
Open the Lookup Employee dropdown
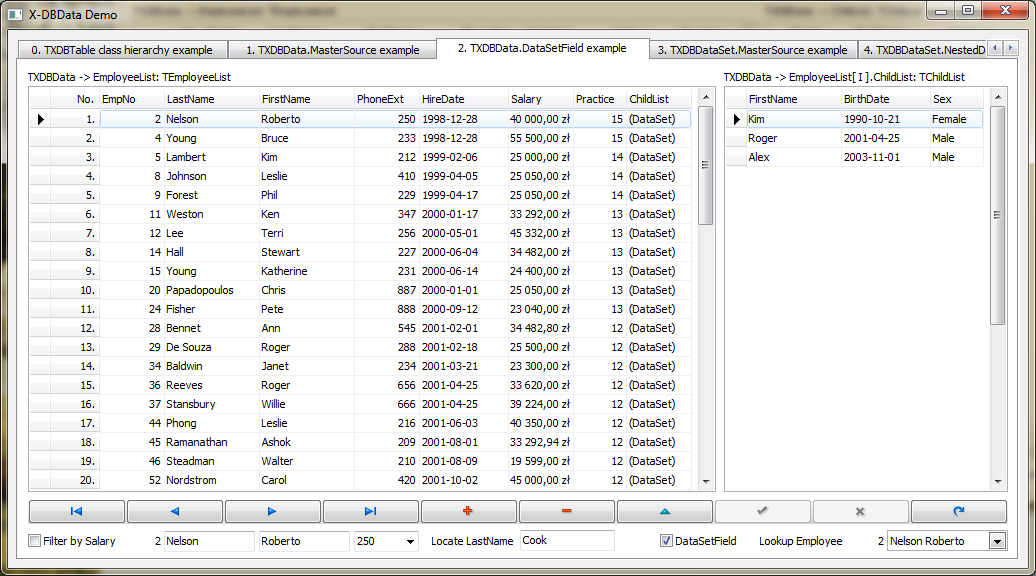coord(996,541)
